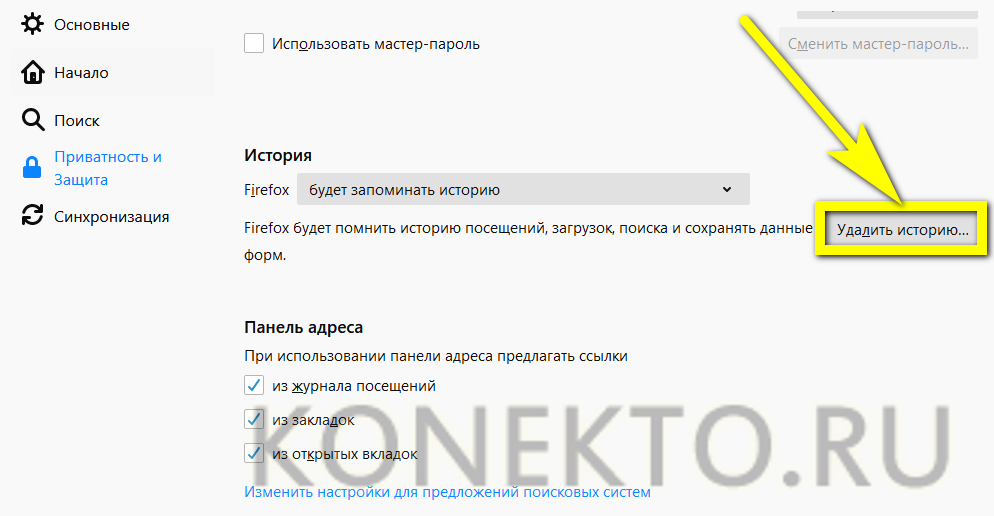994x516 pixels.
Task: Uncheck the из журнала посещений checkbox
Action: [254, 385]
